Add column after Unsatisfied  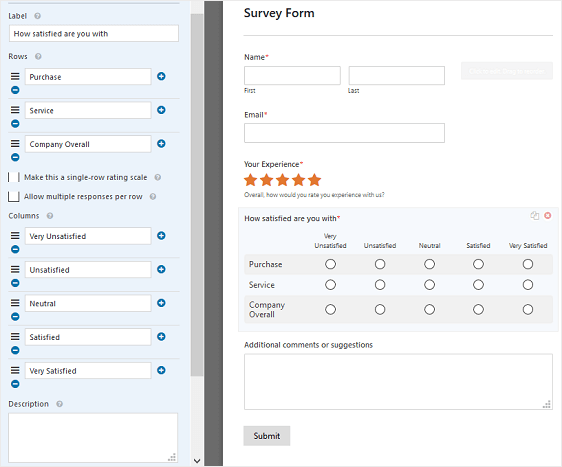[x=161, y=269]
